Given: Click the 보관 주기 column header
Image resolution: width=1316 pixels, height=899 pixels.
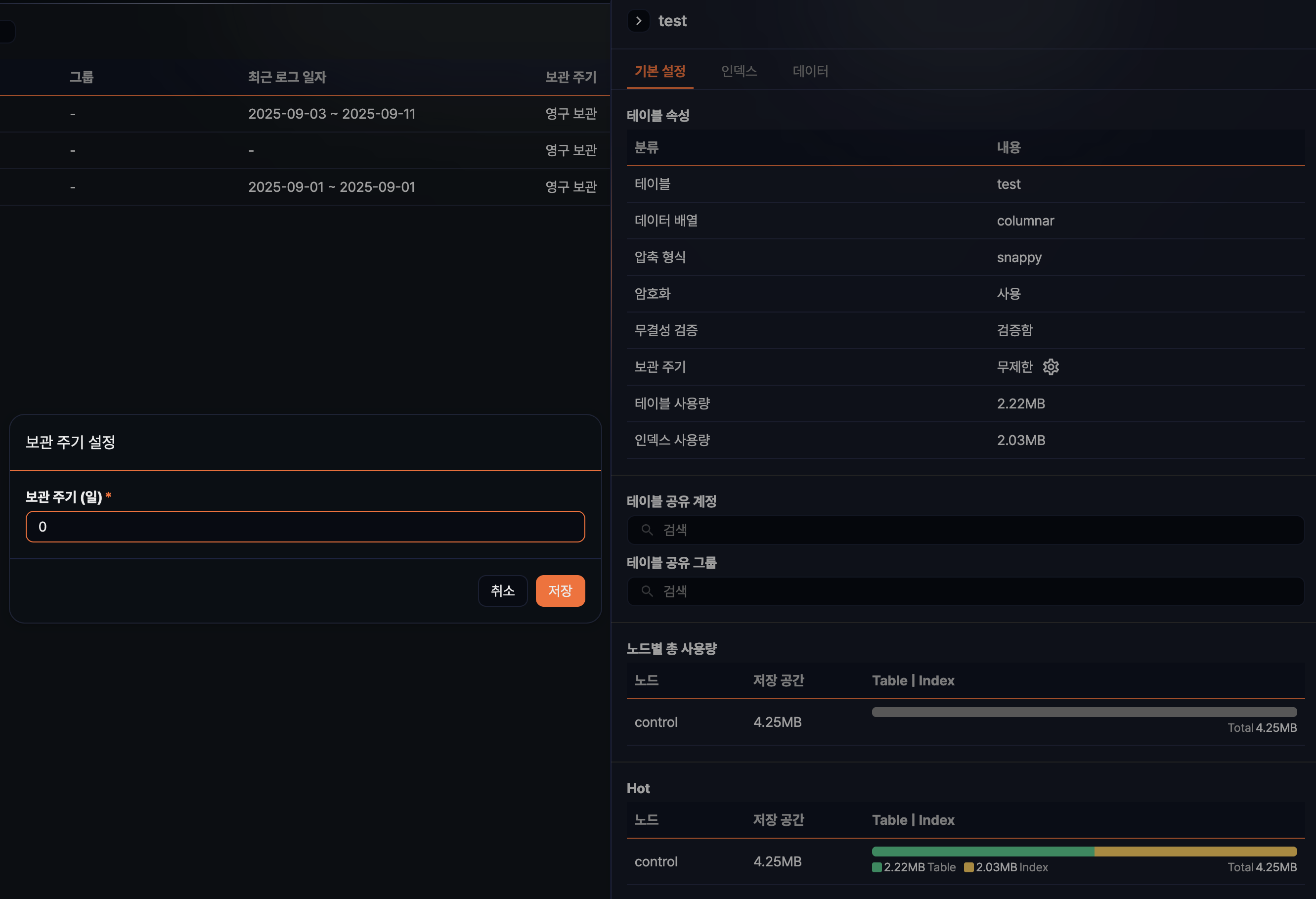Looking at the screenshot, I should [570, 77].
